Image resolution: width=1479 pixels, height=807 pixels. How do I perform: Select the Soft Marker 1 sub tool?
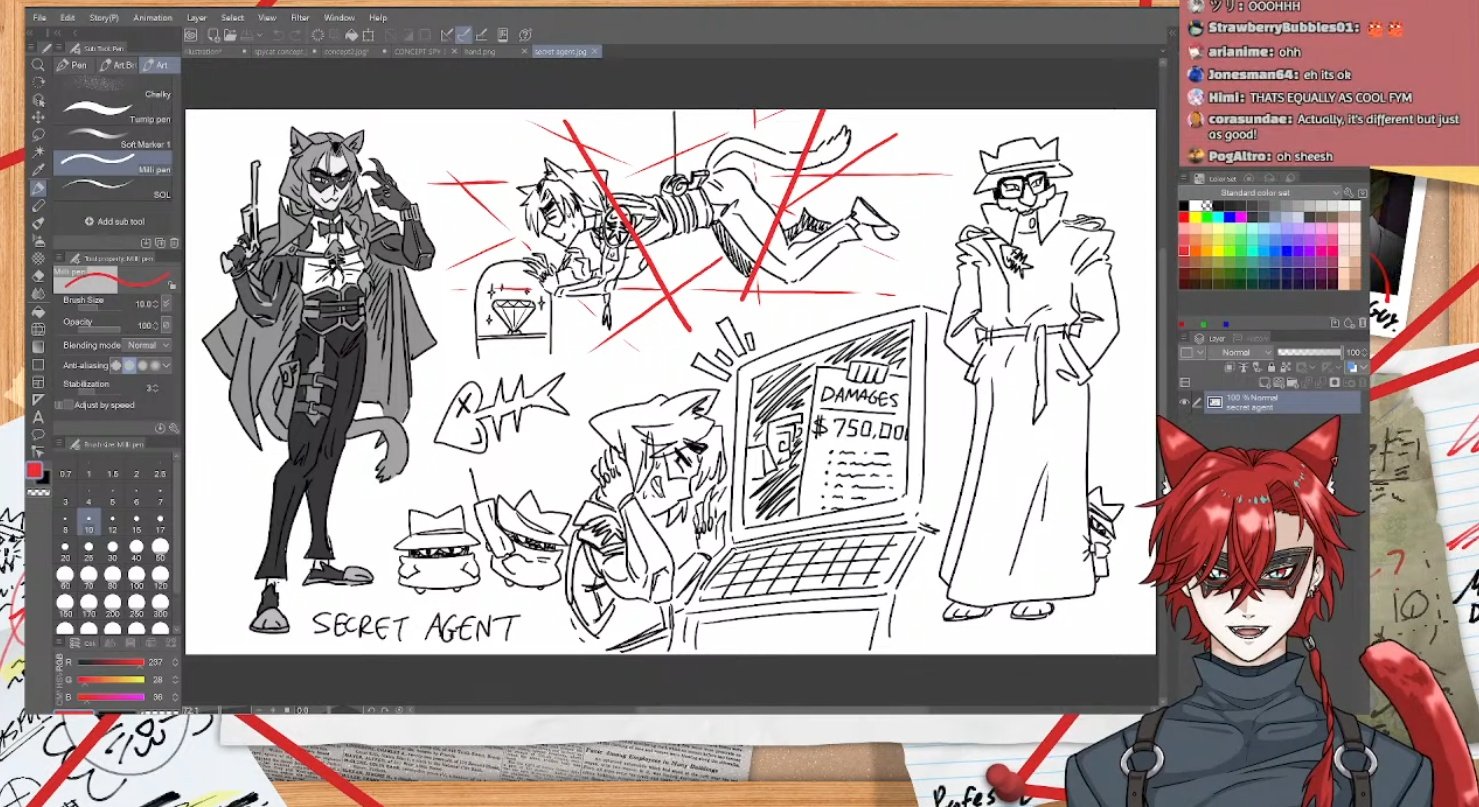click(x=112, y=138)
